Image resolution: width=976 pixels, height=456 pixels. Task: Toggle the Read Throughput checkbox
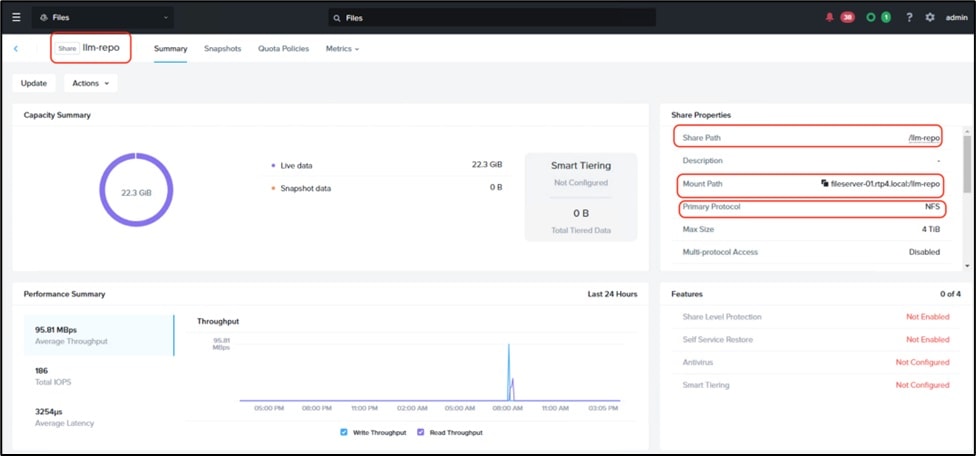coord(421,432)
